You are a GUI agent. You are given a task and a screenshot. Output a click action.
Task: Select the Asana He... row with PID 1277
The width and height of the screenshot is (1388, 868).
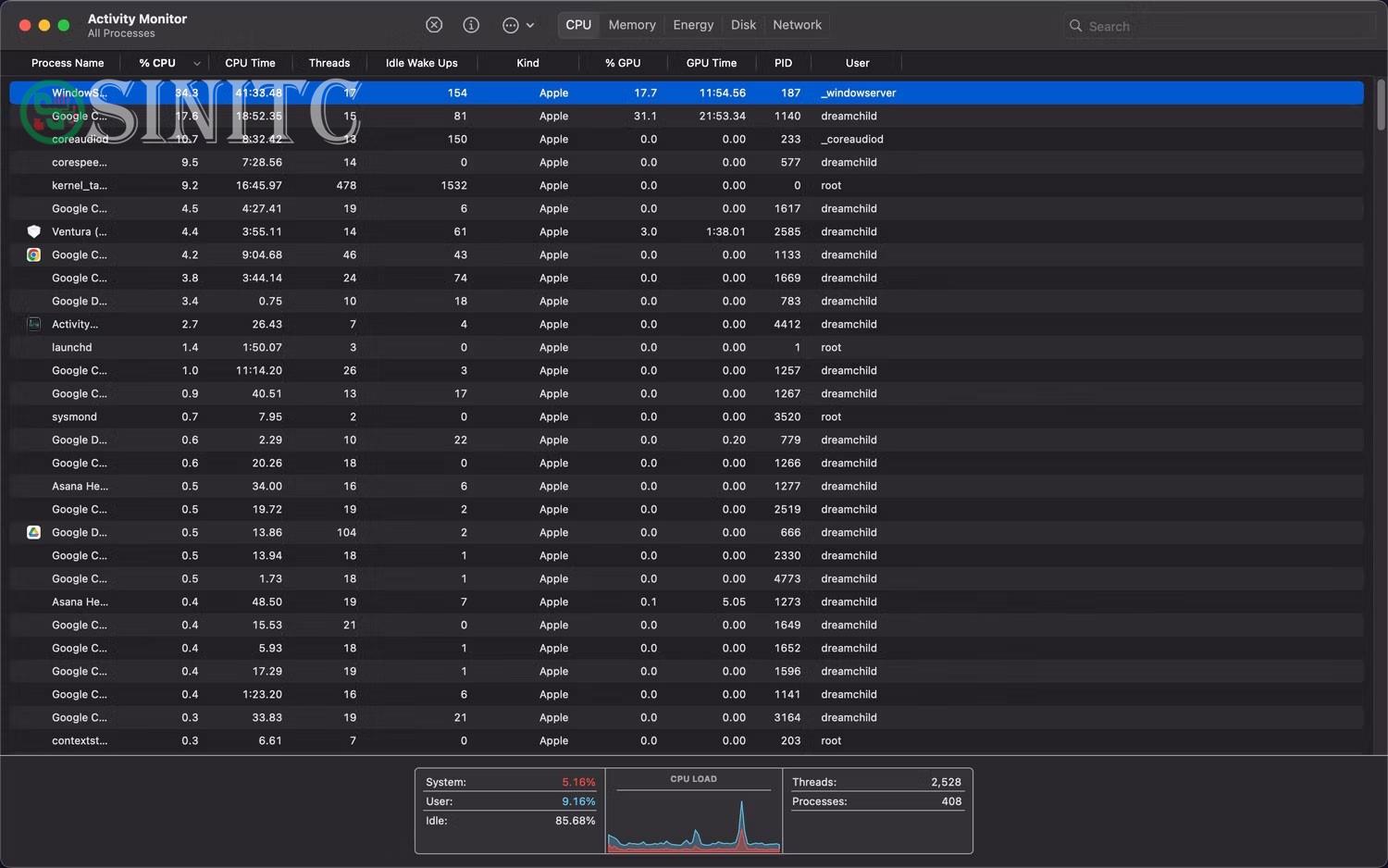[686, 486]
